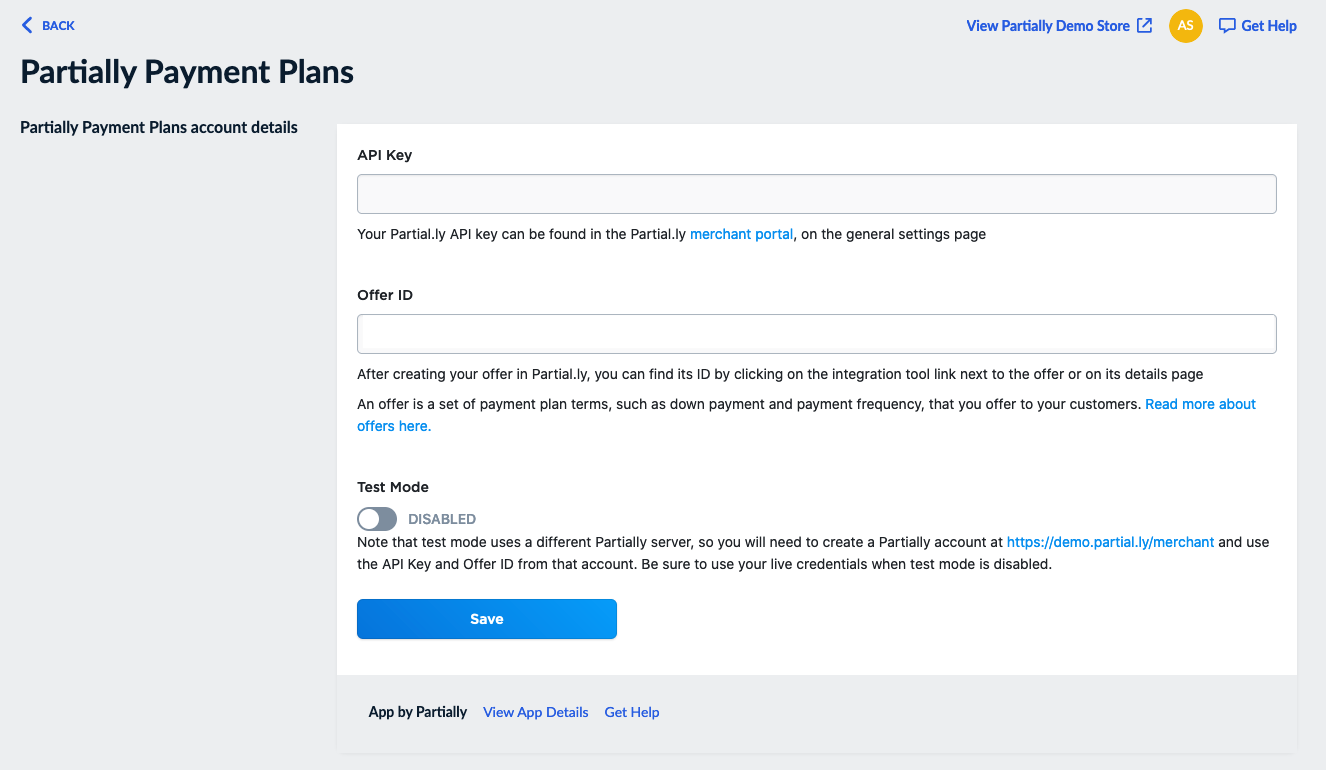Click the Partially Payment Plans account details label
The height and width of the screenshot is (770, 1326).
159,127
